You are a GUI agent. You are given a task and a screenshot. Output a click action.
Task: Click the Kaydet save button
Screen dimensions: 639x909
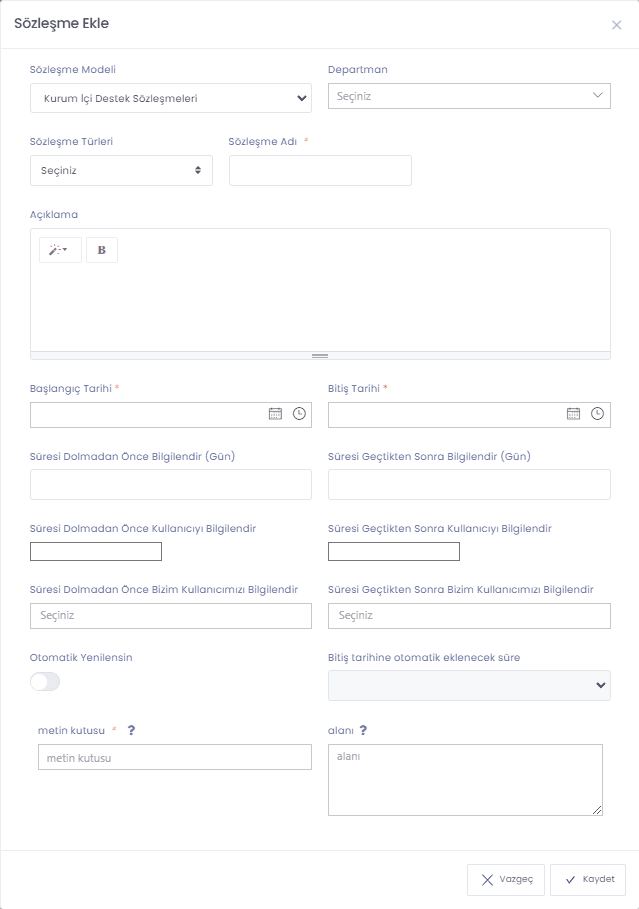pyautogui.click(x=588, y=879)
